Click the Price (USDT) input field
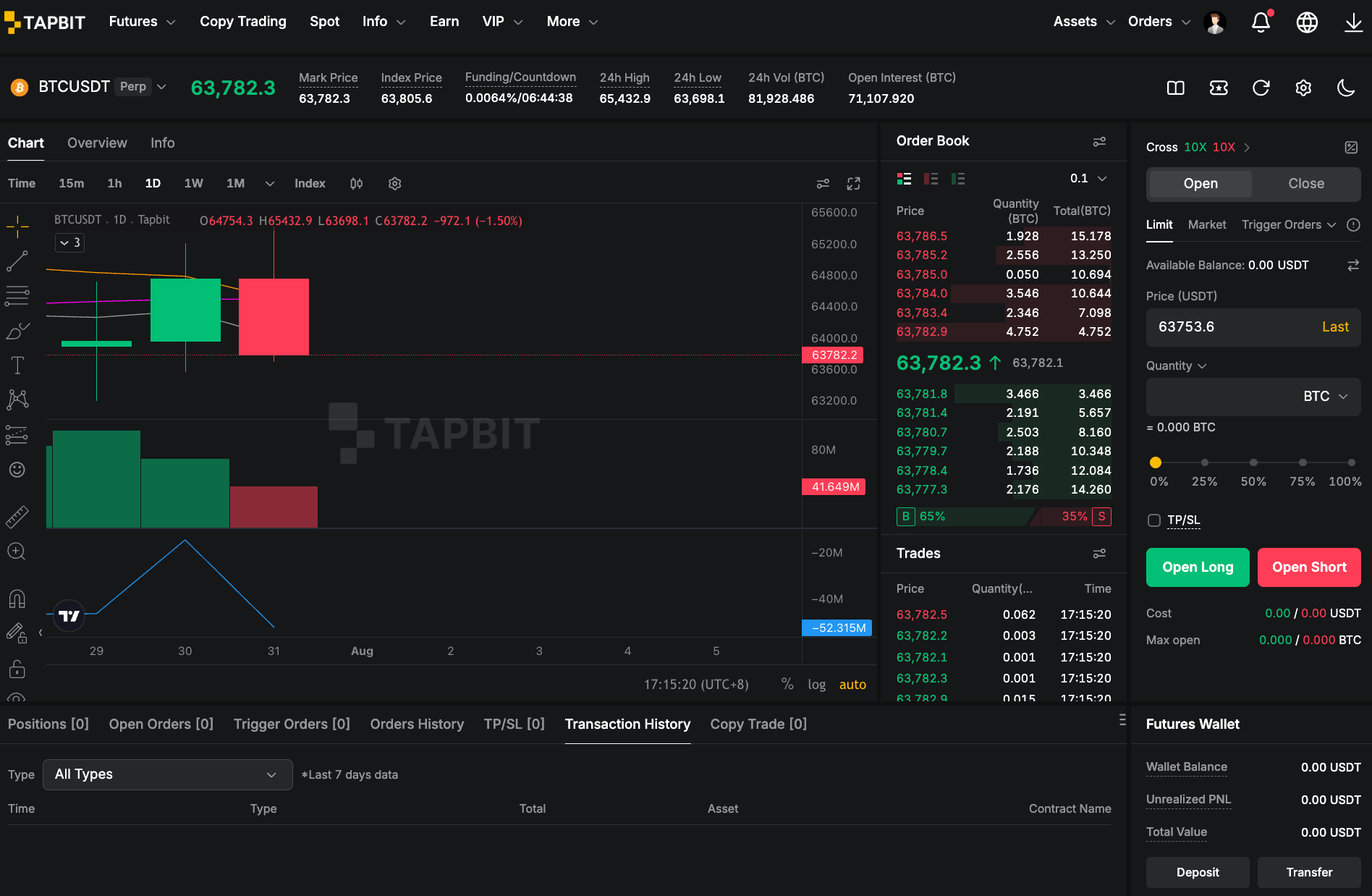 coord(1253,327)
